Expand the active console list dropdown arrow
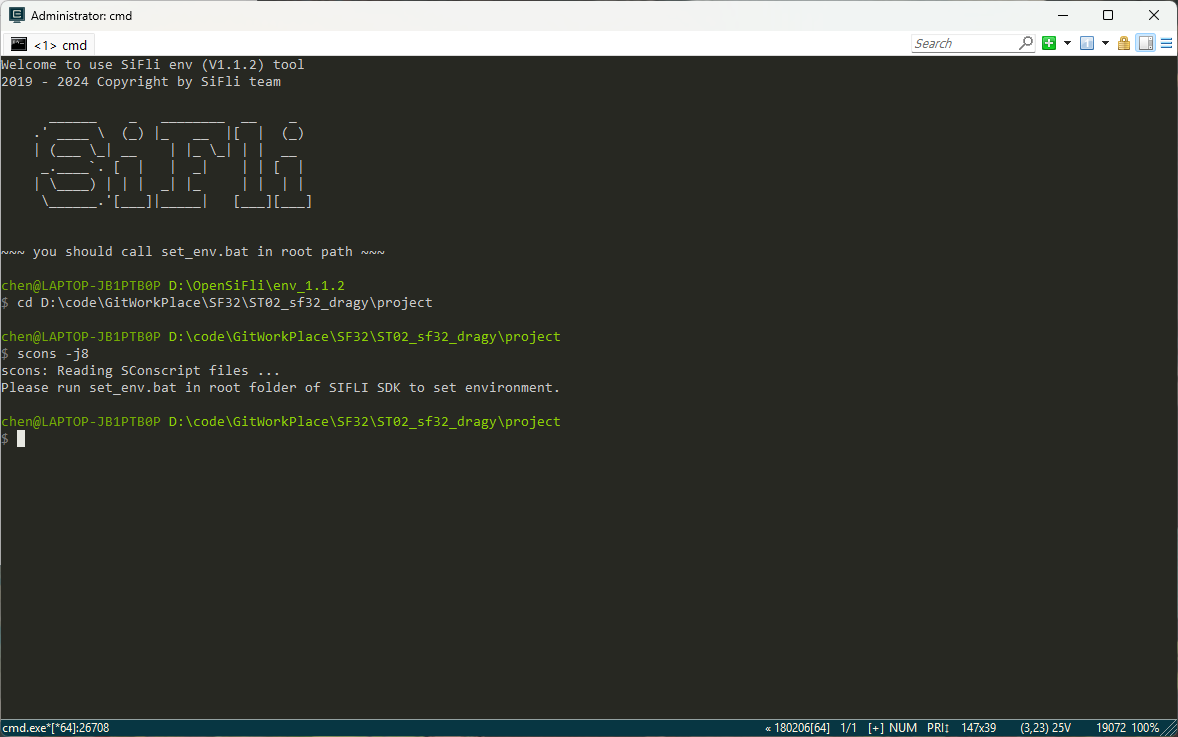Image resolution: width=1178 pixels, height=737 pixels. [x=1105, y=43]
